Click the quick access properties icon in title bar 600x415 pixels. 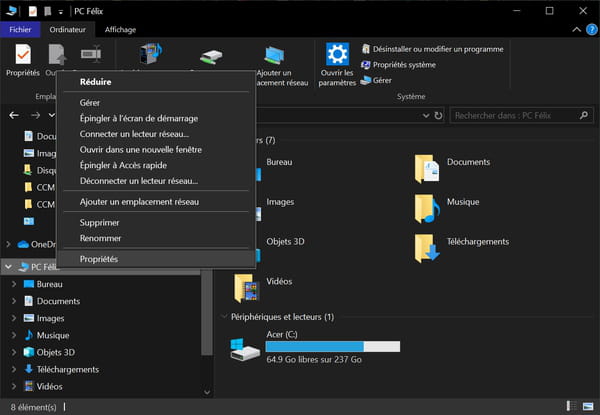(x=33, y=11)
